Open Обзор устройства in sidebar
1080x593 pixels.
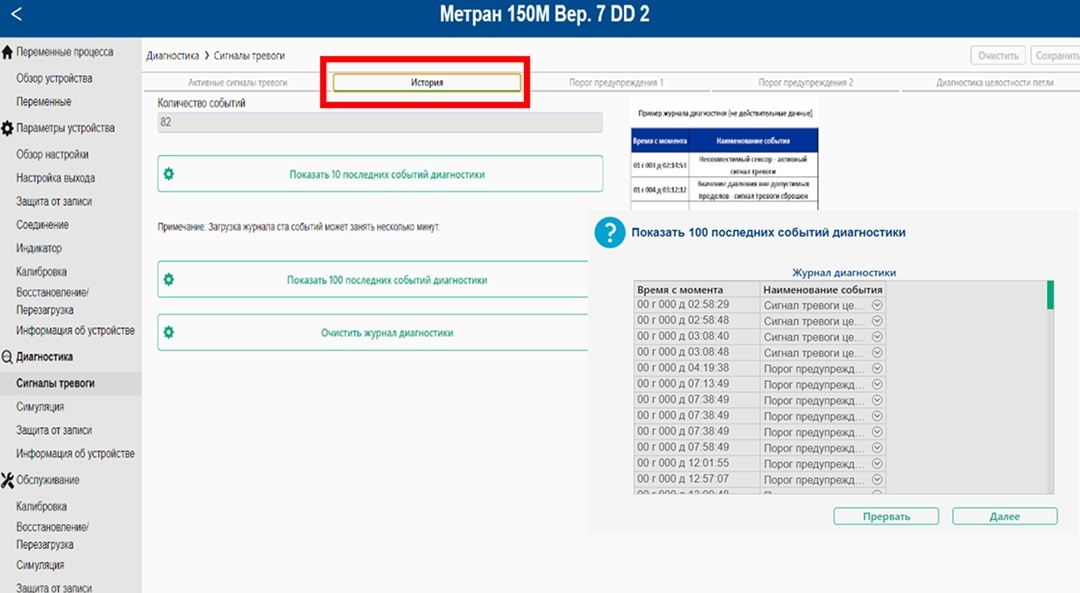pos(54,79)
